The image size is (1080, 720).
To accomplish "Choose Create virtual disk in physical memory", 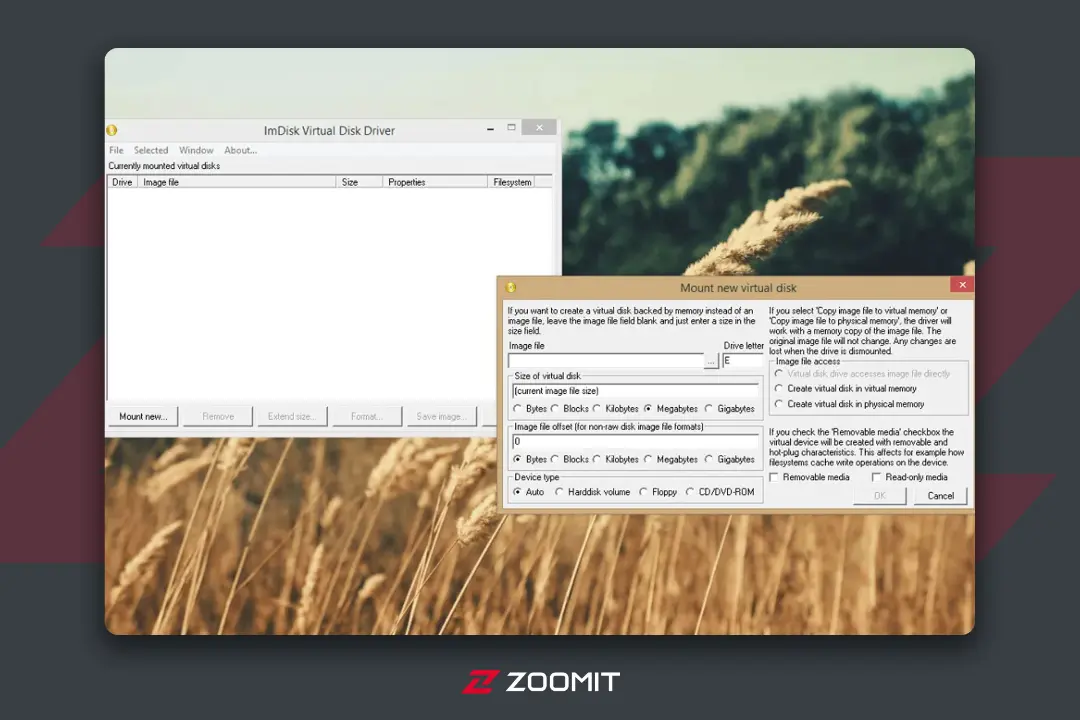I will 778,404.
